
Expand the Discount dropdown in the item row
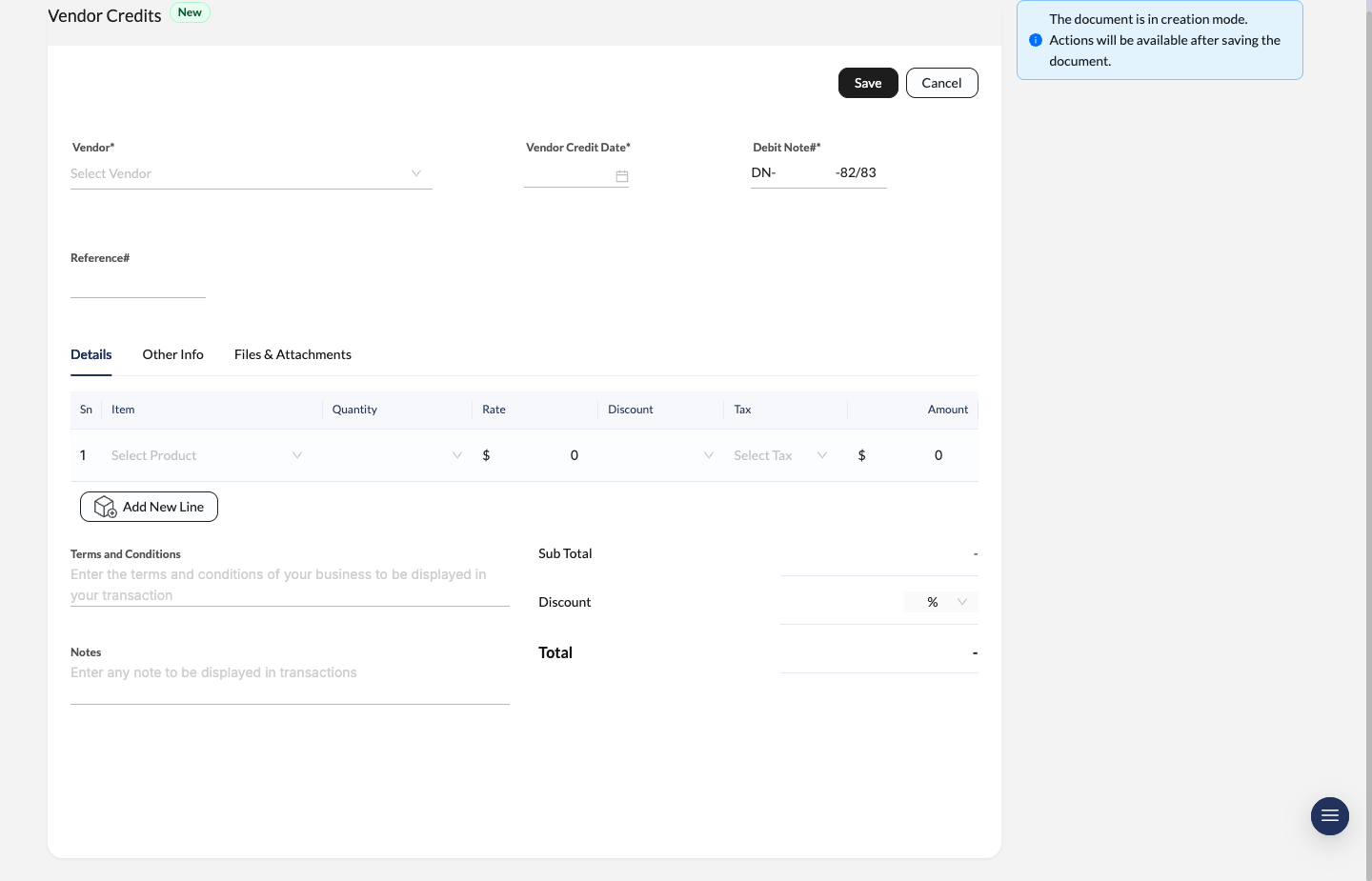pyautogui.click(x=708, y=455)
